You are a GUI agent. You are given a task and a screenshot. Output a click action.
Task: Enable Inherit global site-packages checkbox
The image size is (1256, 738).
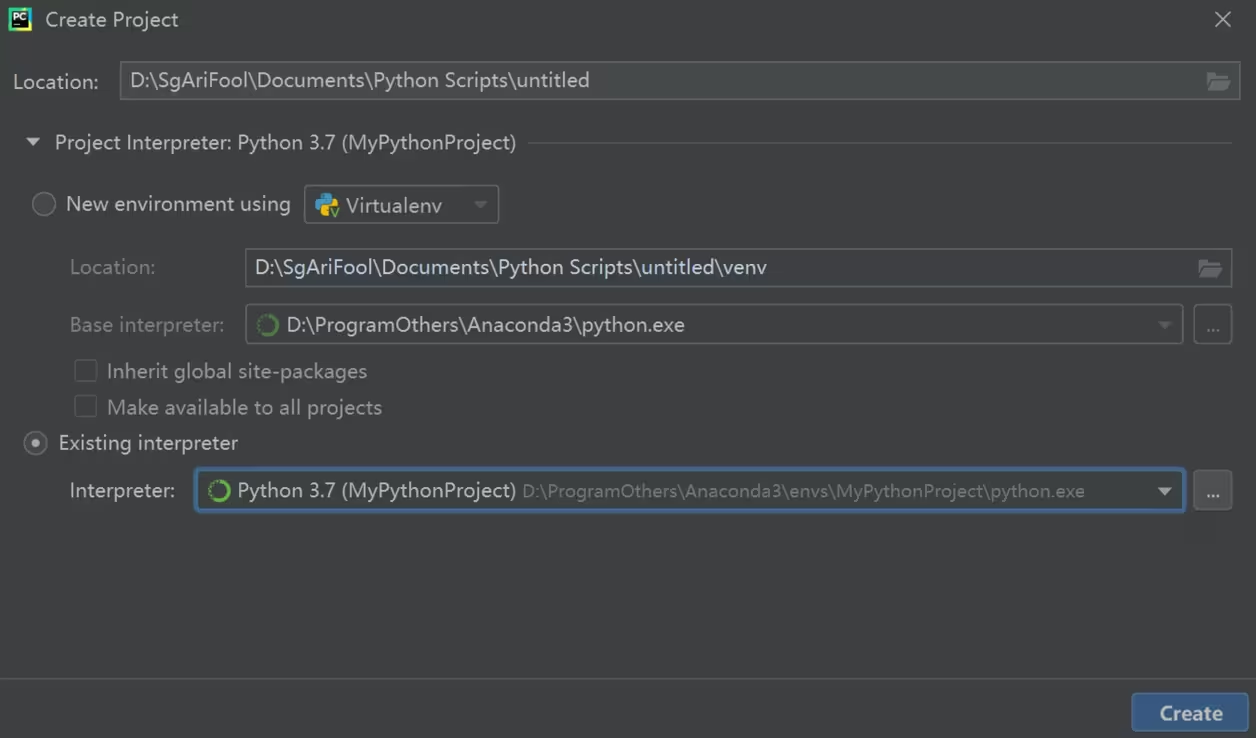(86, 371)
